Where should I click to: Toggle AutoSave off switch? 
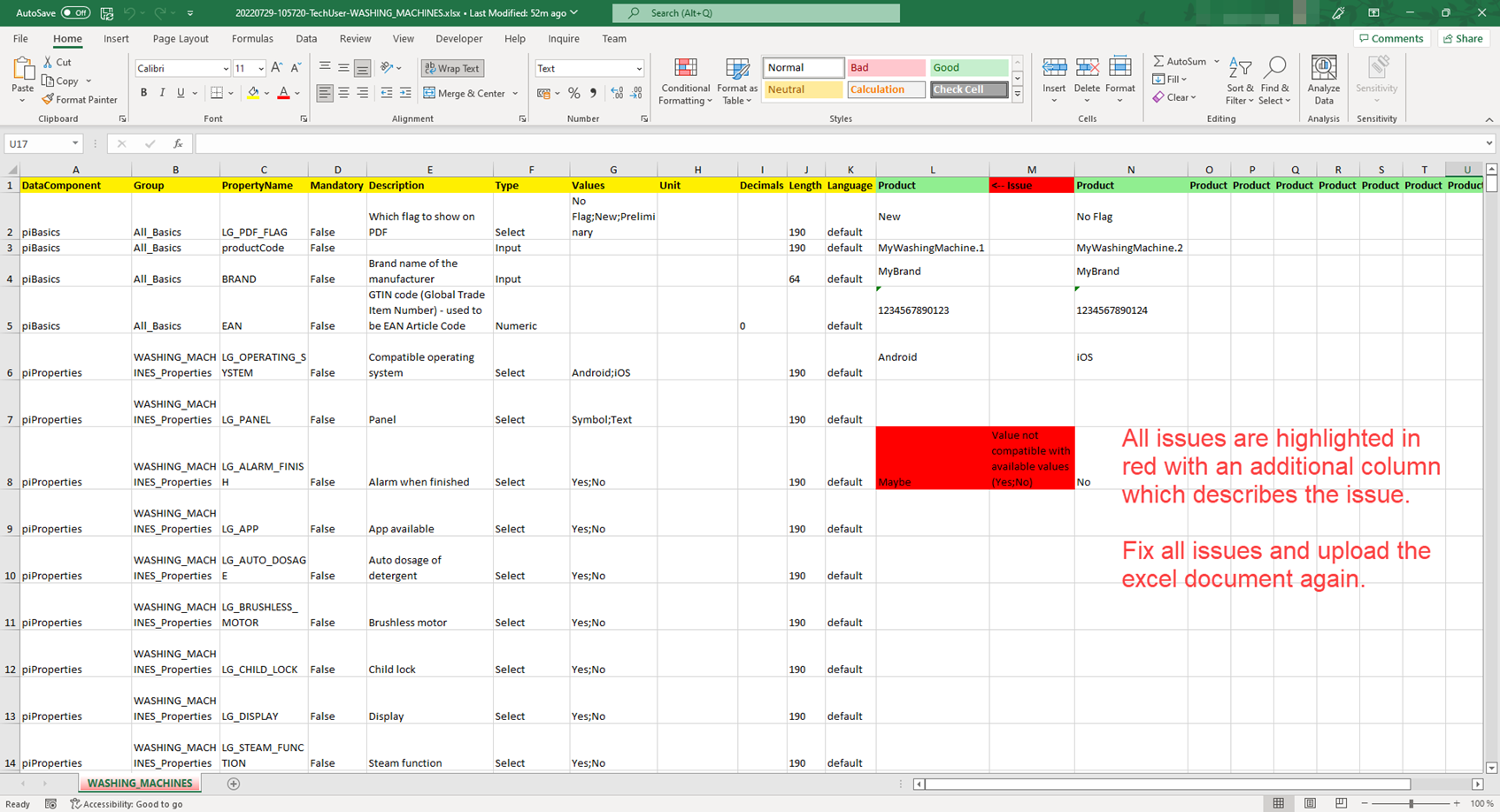75,13
